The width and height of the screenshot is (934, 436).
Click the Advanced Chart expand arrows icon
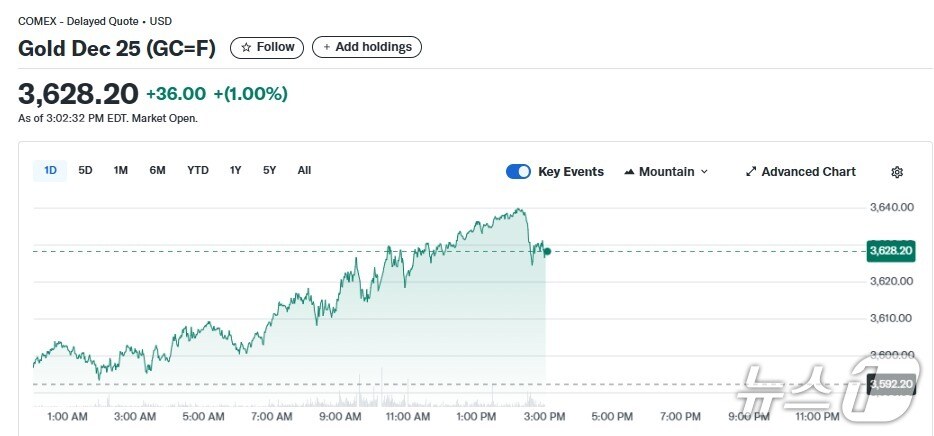tap(751, 172)
